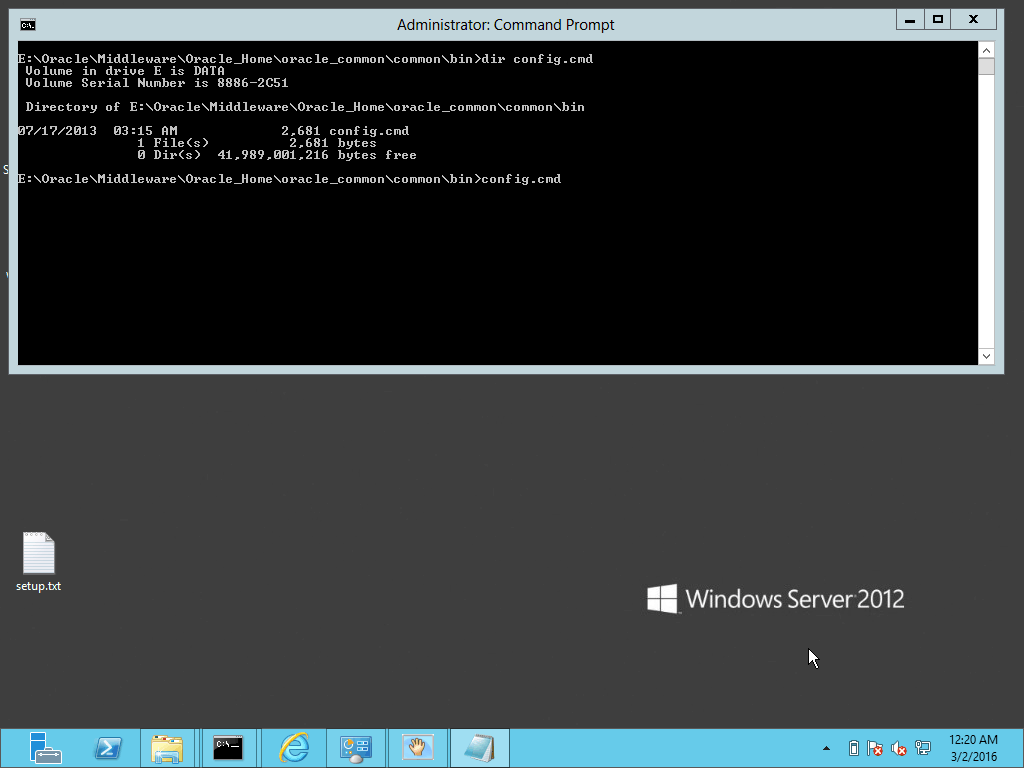Open Server Manager from the taskbar
Screen dimensions: 1024x768
(45, 748)
